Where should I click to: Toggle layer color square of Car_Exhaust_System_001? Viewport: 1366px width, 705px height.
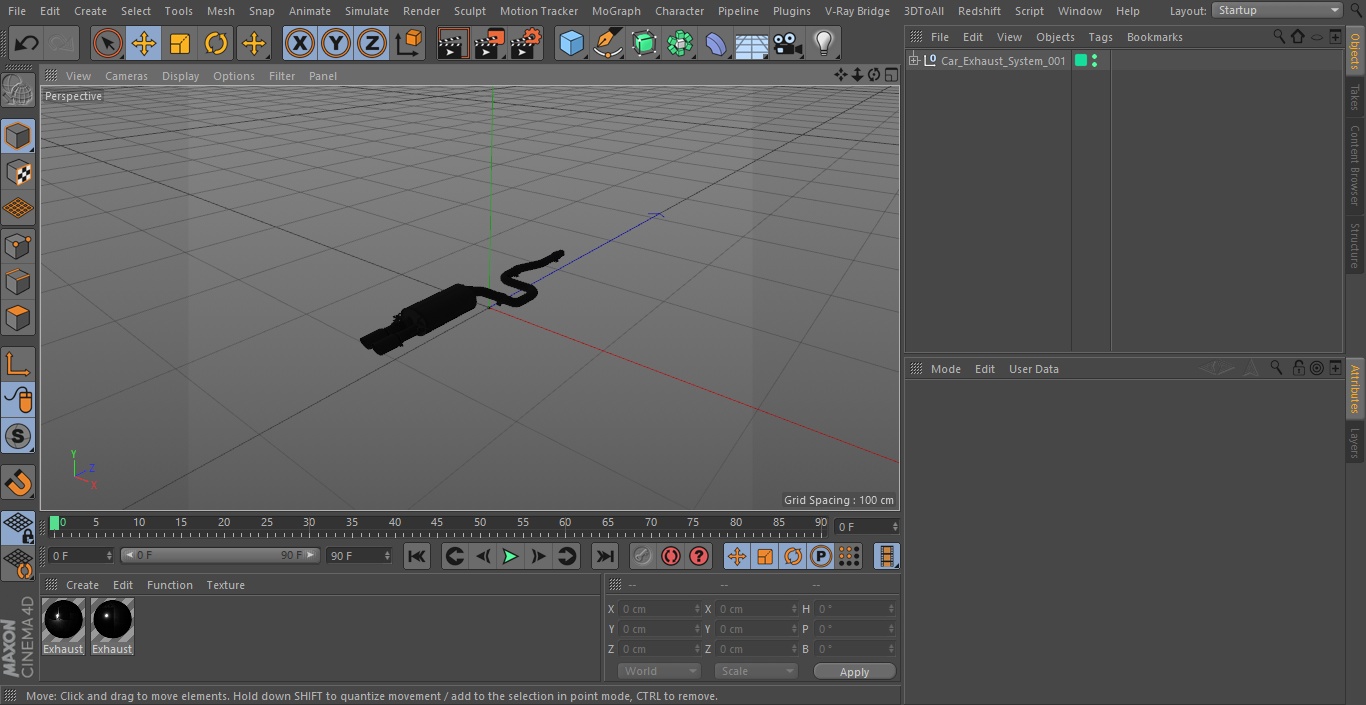click(1081, 61)
